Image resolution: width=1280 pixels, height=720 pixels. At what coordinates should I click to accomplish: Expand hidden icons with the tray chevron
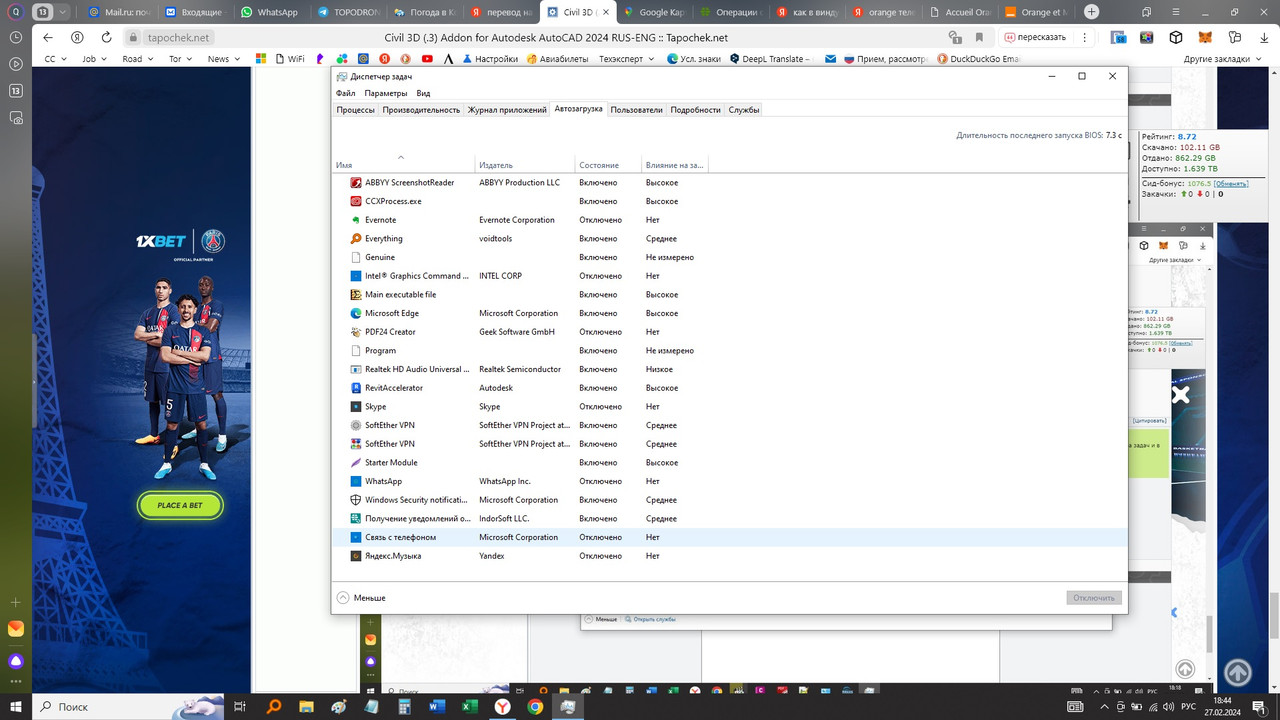[1104, 707]
